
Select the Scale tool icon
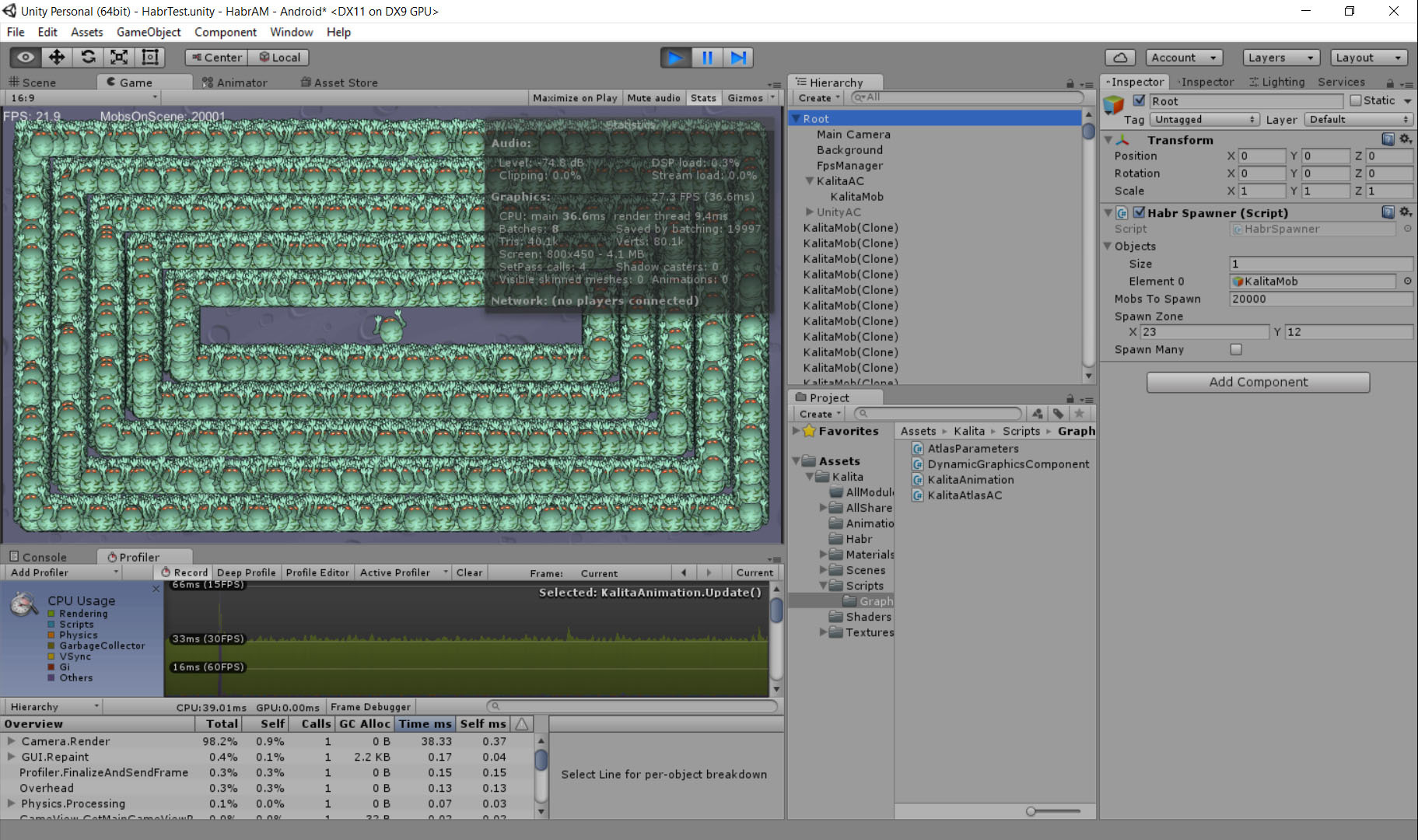[x=119, y=58]
